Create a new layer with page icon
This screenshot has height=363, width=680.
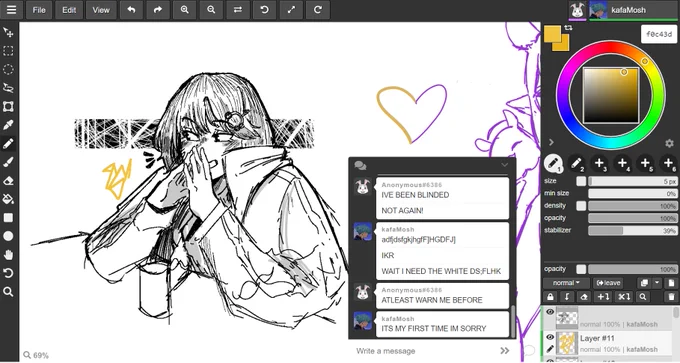pyautogui.click(x=671, y=283)
